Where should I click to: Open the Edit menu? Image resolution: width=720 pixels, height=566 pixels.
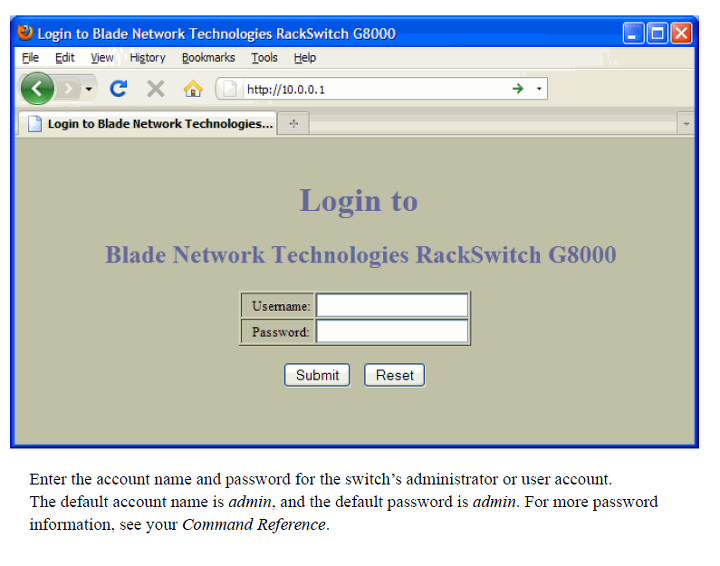(x=65, y=58)
